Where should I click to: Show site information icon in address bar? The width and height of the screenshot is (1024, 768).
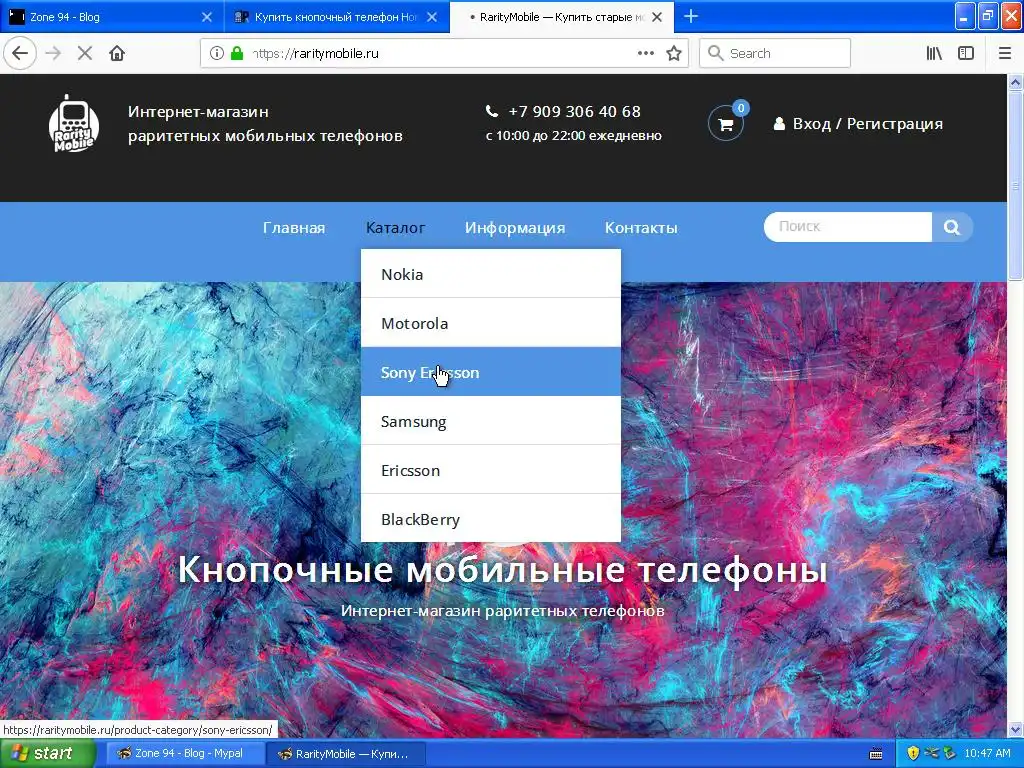tap(217, 54)
